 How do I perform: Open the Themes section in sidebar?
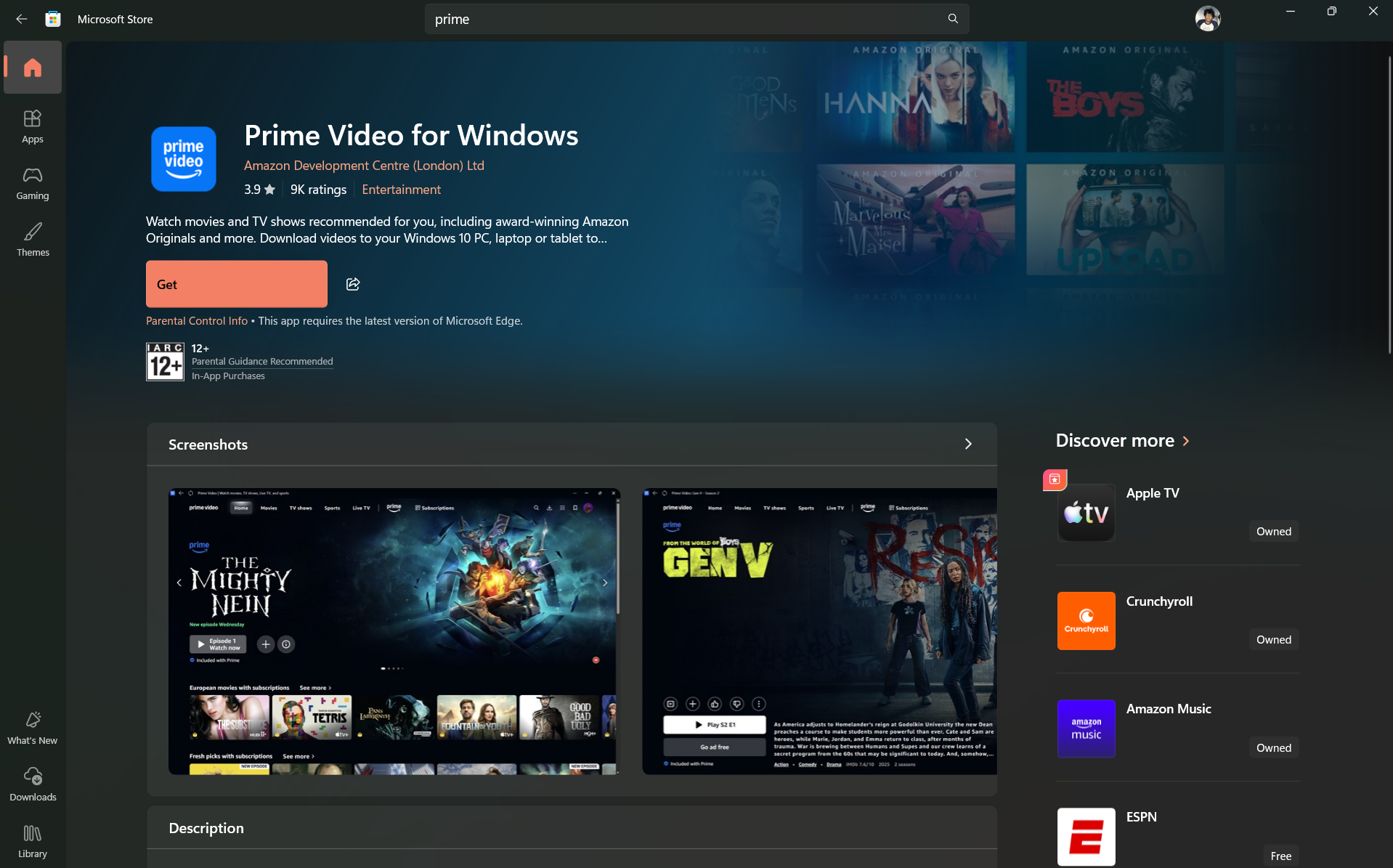(x=33, y=240)
